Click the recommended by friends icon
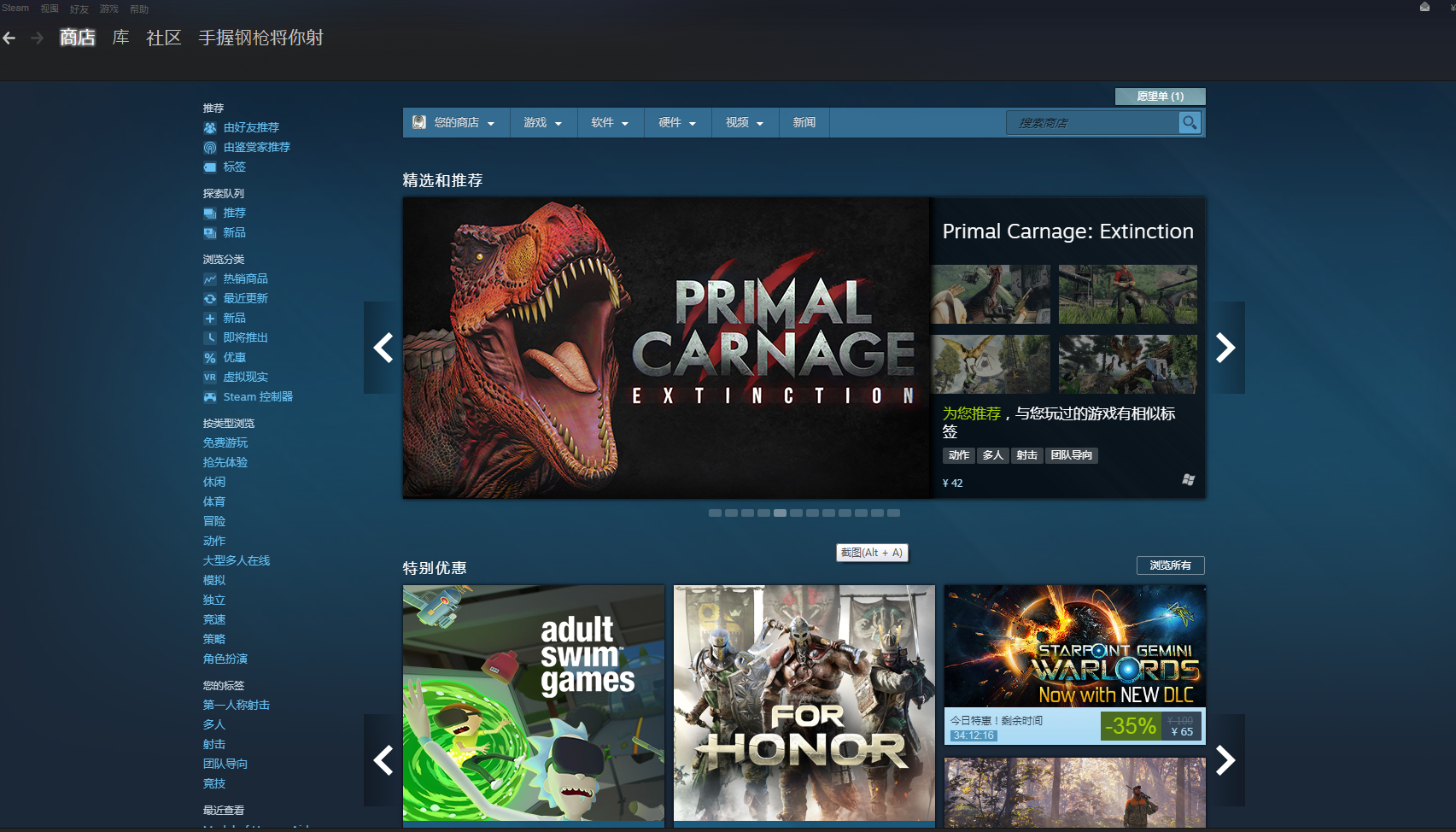The width and height of the screenshot is (1456, 832). [x=210, y=127]
